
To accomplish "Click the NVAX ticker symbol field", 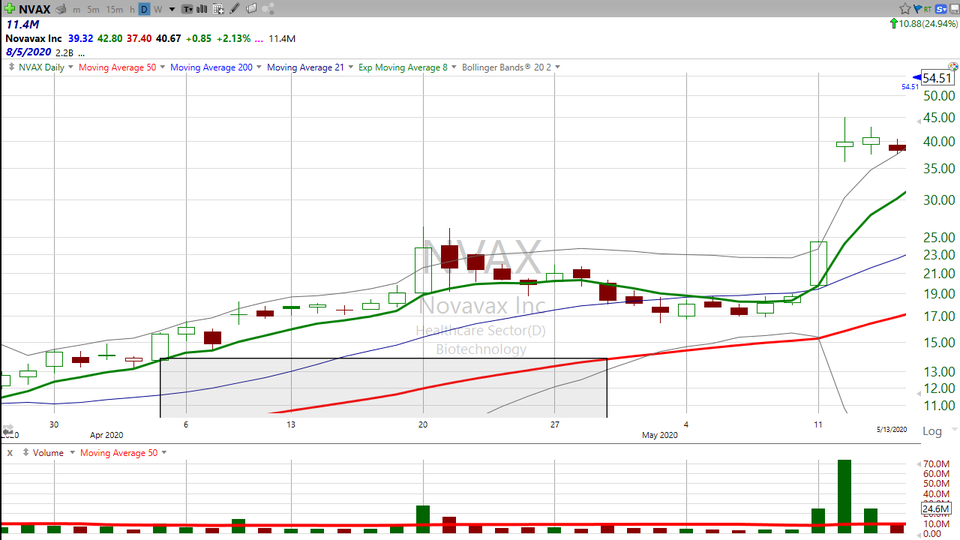I will point(34,9).
